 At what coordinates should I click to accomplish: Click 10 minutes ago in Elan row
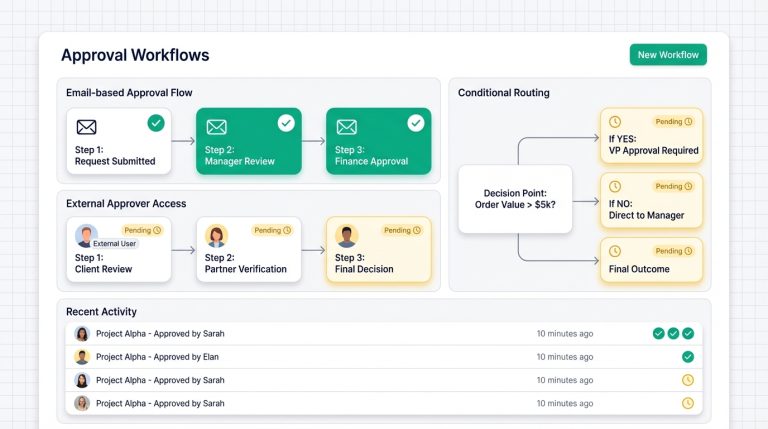(x=565, y=357)
